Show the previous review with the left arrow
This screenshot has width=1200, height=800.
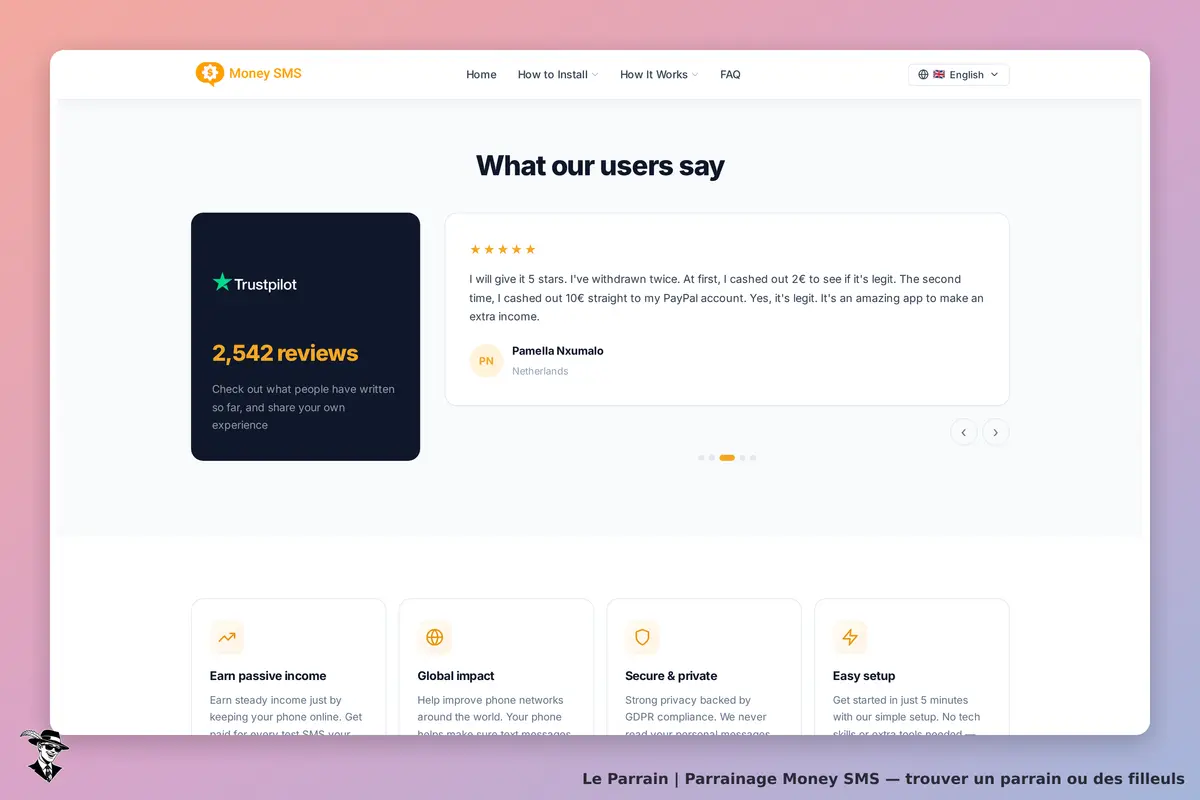(964, 432)
